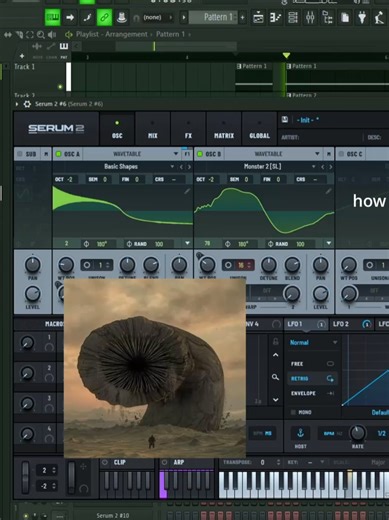
Task: Open the Playlist view icon
Action: (x=258, y=17)
